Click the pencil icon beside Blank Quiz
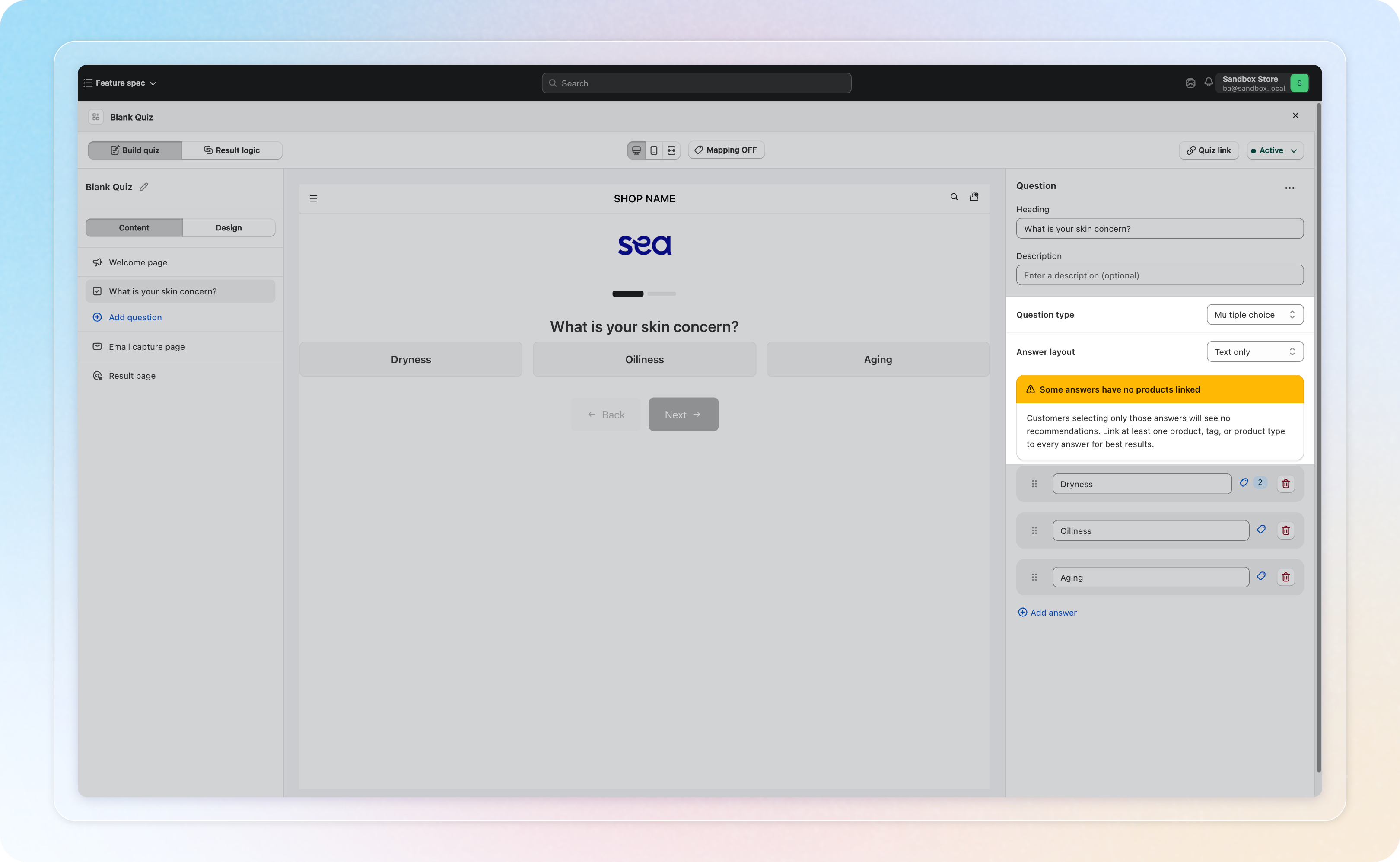 (x=143, y=187)
